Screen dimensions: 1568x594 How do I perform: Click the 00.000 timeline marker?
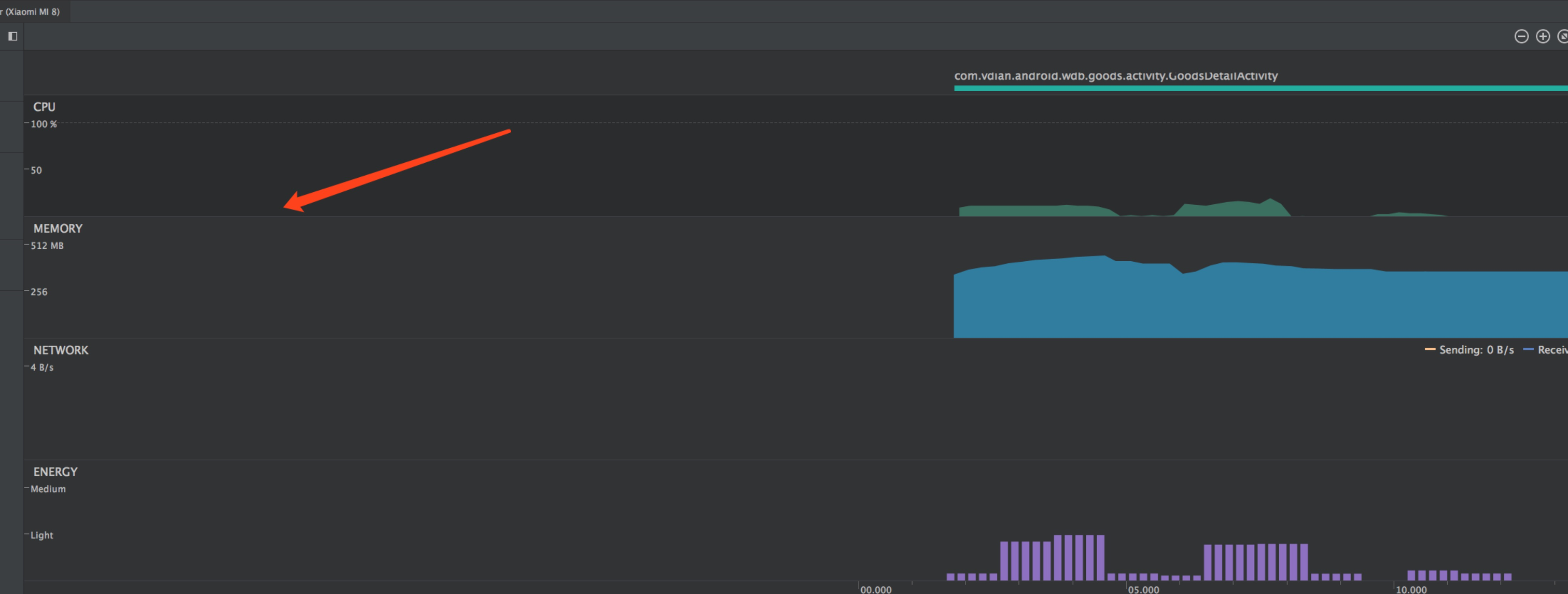[x=875, y=589]
